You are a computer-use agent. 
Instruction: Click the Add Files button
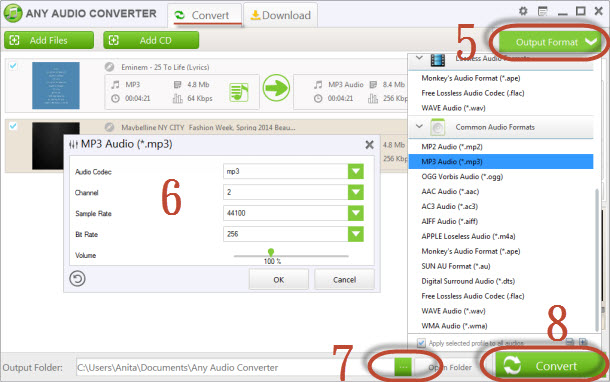49,40
